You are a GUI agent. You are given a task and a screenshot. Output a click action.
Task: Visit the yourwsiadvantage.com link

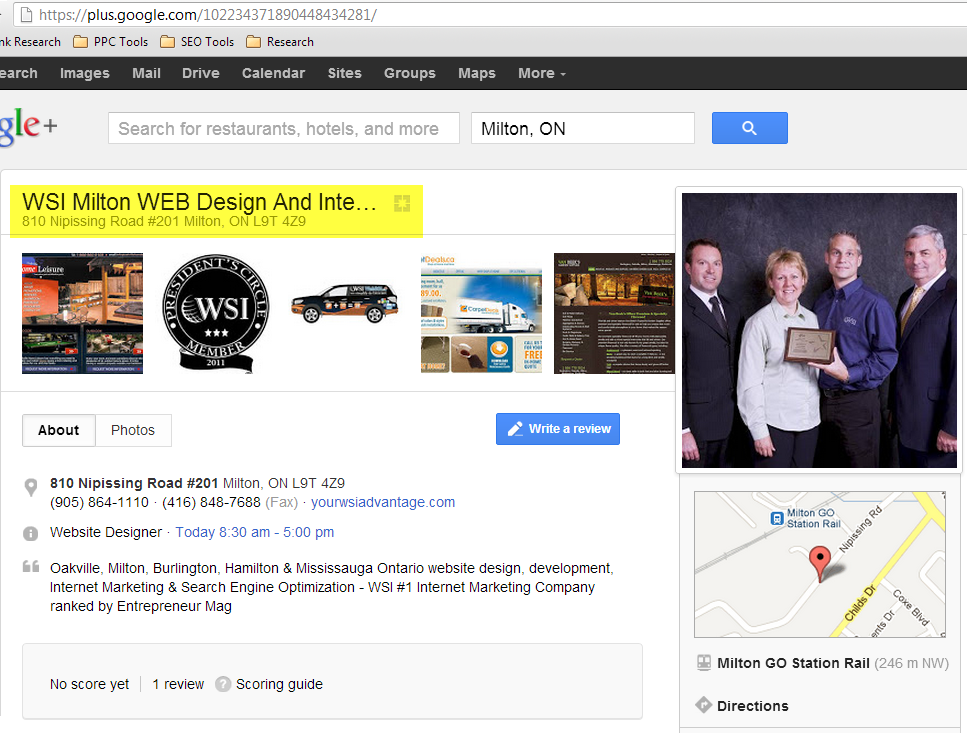(383, 502)
